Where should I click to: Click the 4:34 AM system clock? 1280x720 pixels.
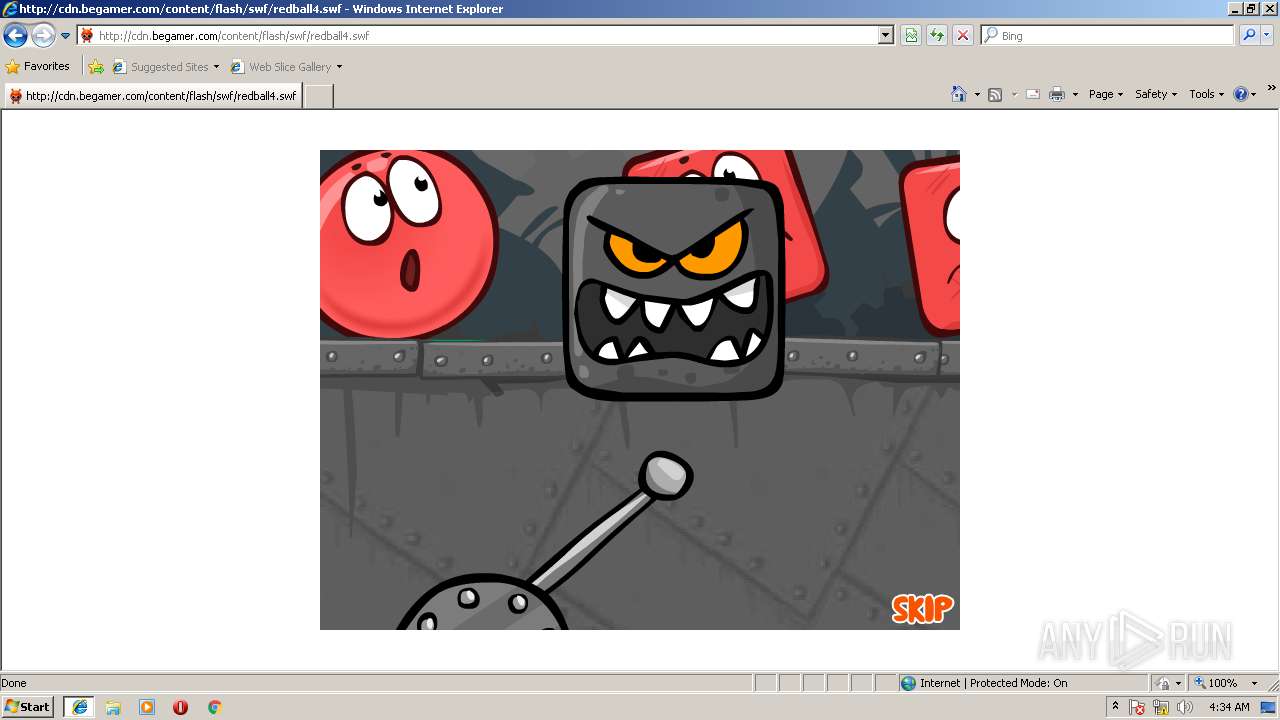pyautogui.click(x=1229, y=707)
